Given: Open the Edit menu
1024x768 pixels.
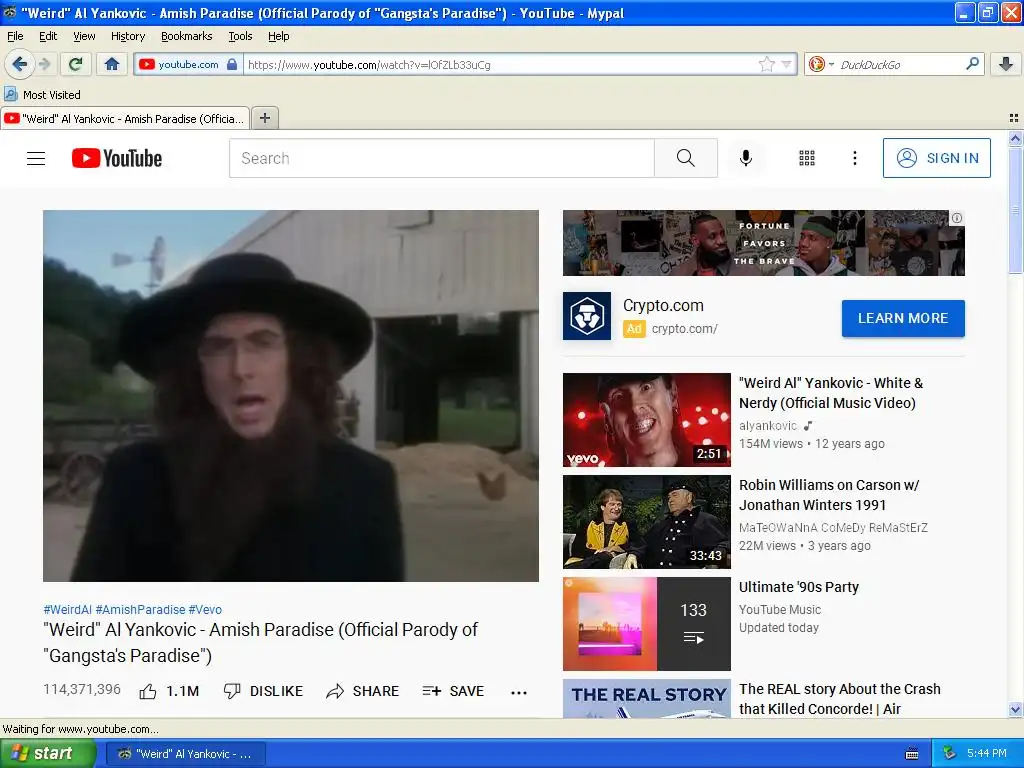Looking at the screenshot, I should click(48, 36).
